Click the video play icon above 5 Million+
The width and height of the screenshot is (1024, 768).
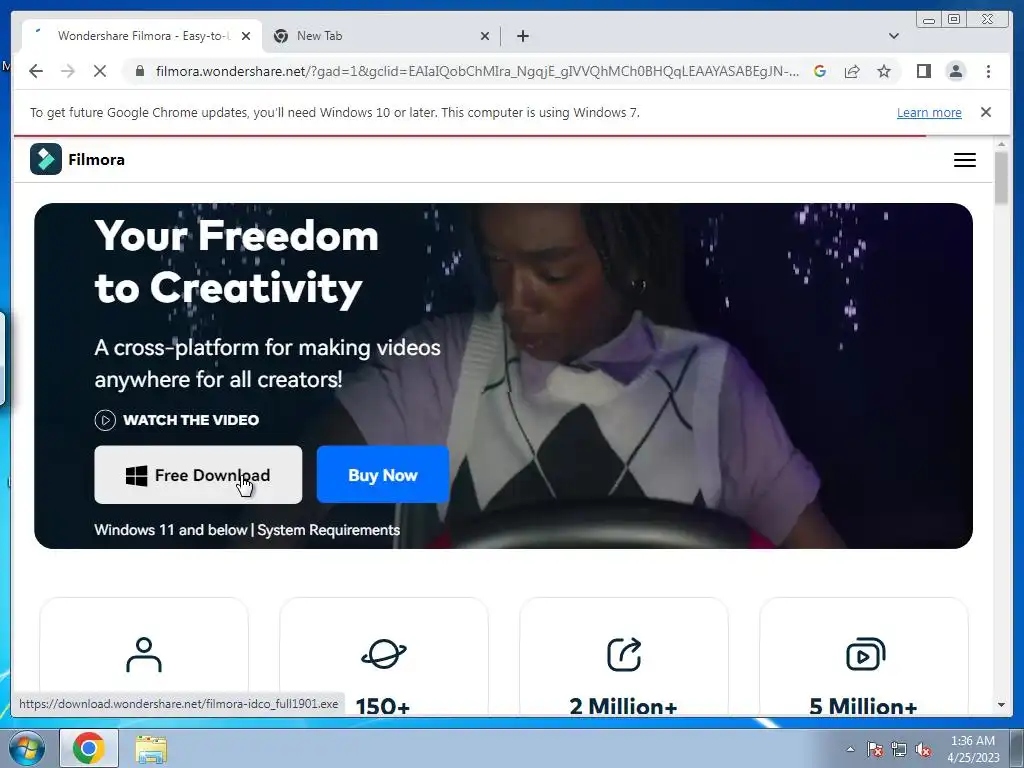pos(865,654)
